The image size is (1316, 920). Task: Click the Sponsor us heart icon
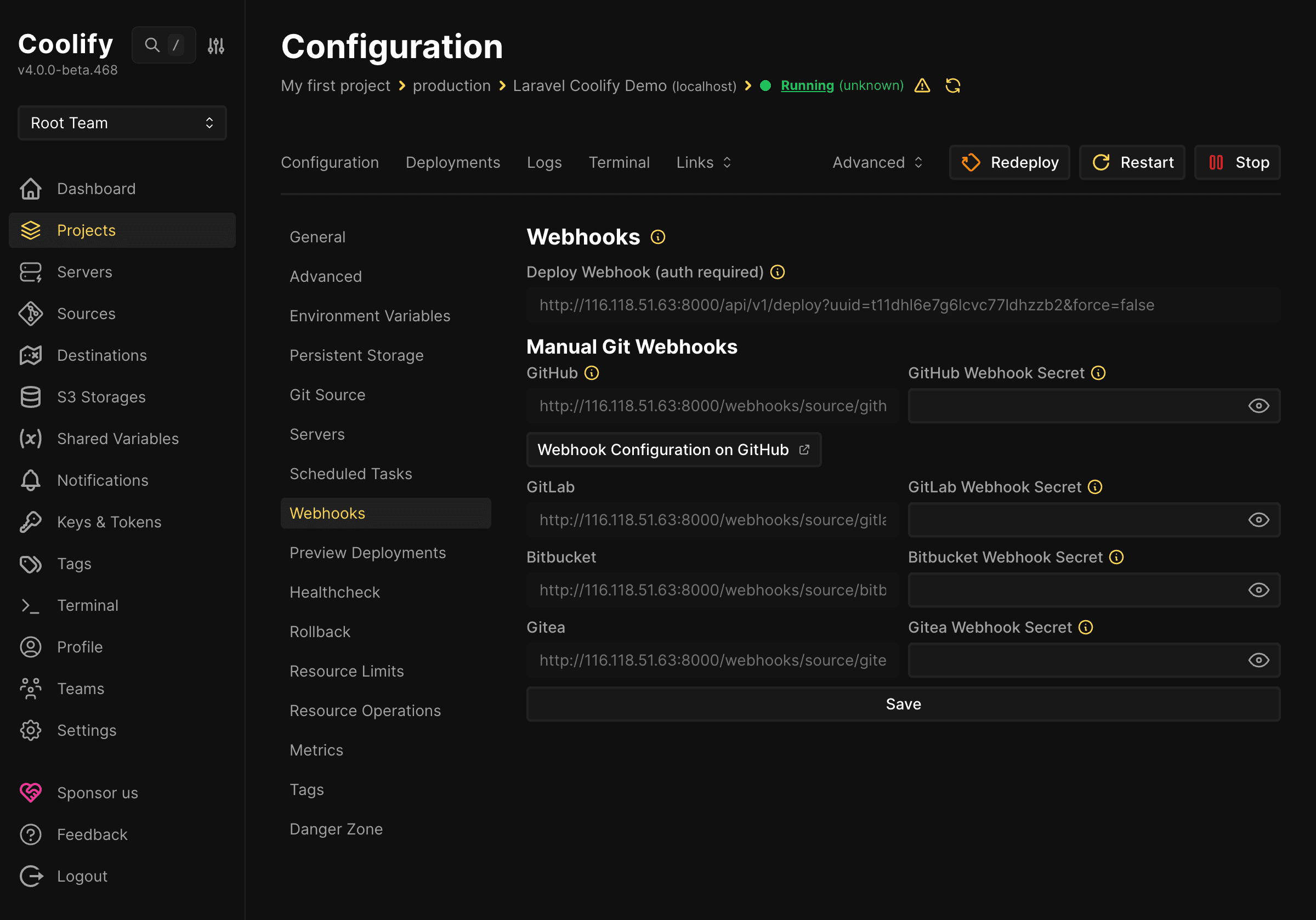30,792
